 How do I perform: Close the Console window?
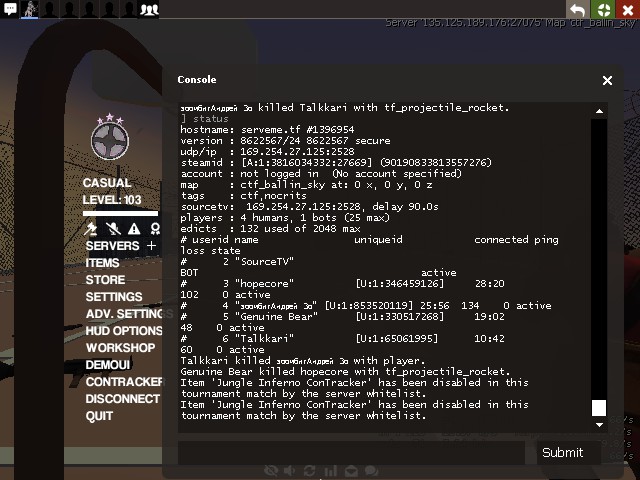[x=607, y=80]
